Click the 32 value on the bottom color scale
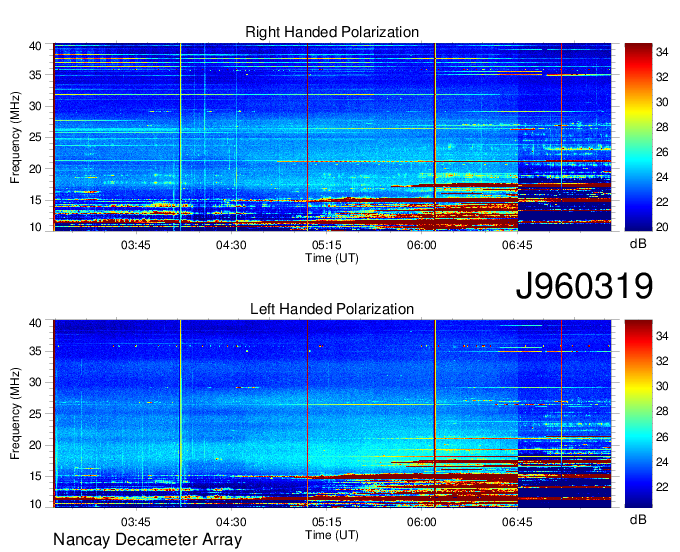The width and height of the screenshot is (680, 552). point(662,361)
